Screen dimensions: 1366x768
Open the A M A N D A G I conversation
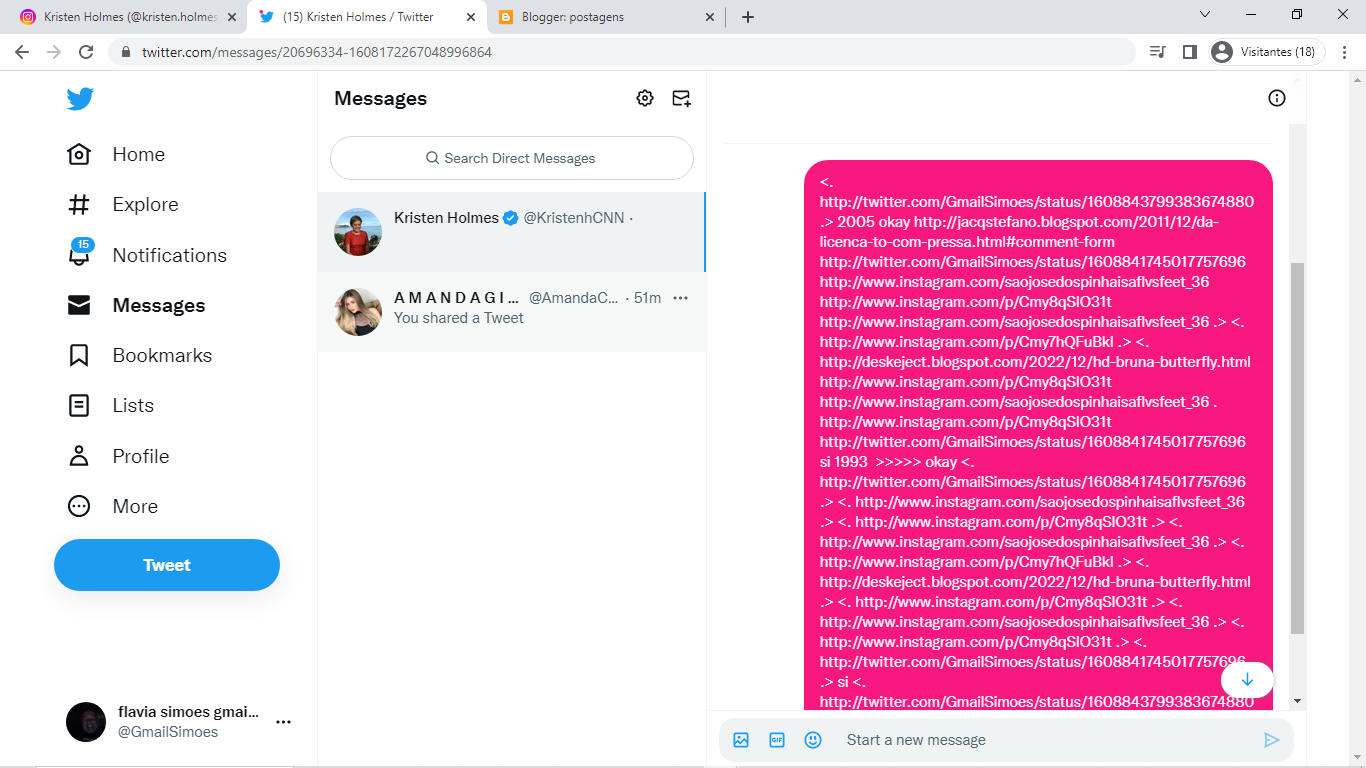click(511, 312)
